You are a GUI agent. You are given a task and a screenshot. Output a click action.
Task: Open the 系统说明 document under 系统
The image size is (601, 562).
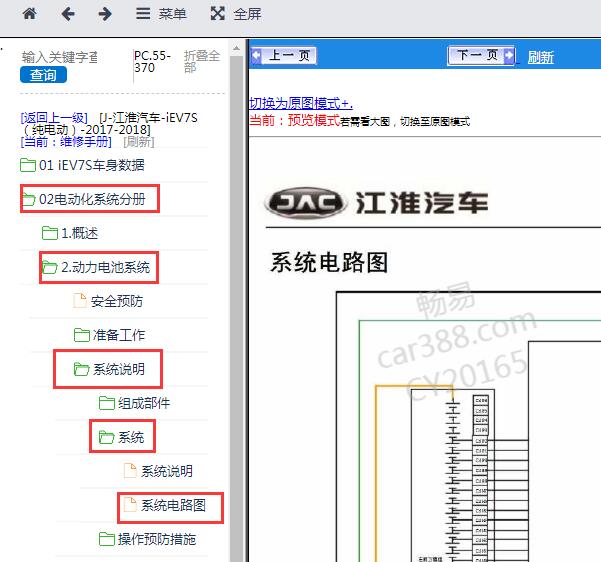click(167, 471)
